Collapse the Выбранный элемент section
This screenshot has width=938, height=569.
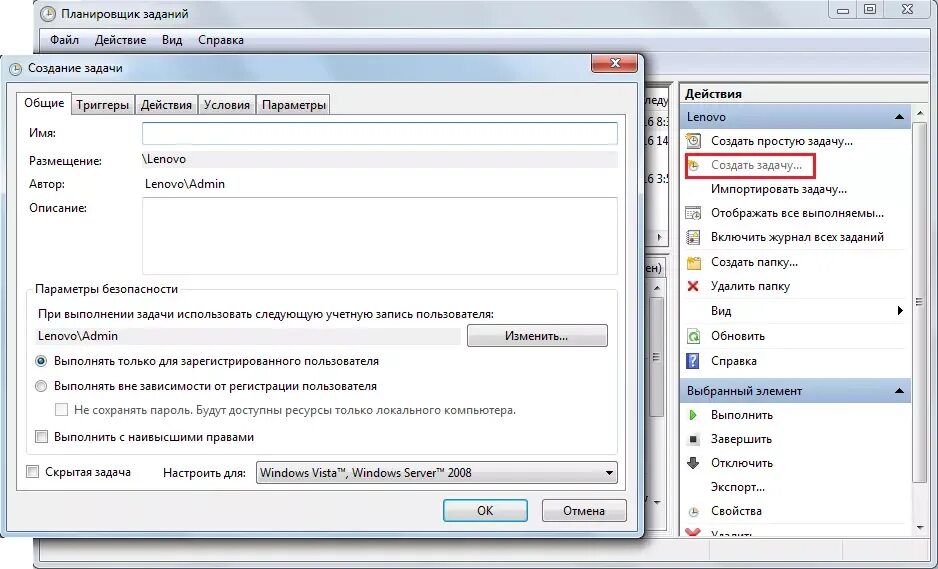tap(899, 391)
